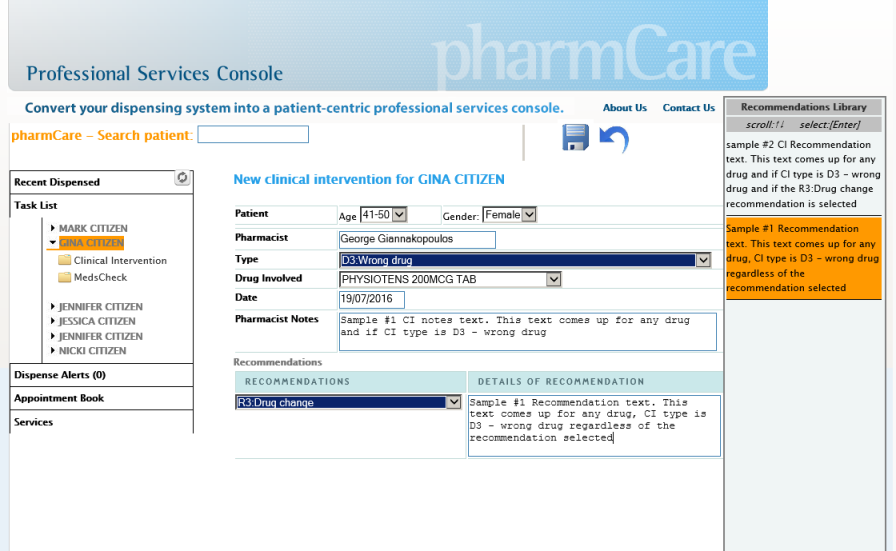Open the MedsCheck folder
896x551 pixels.
(x=93, y=277)
